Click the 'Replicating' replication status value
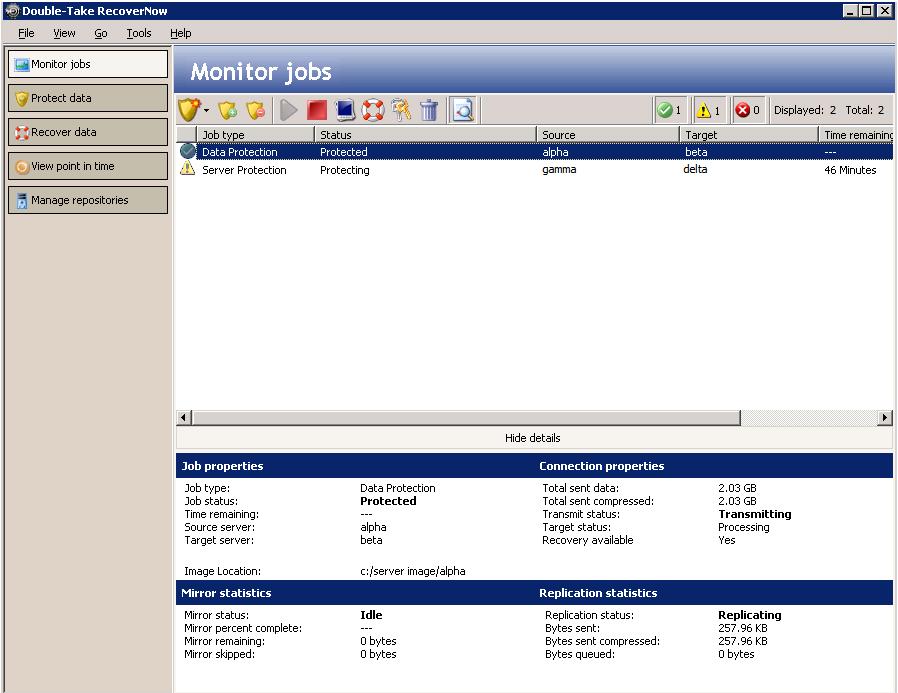 pyautogui.click(x=750, y=615)
